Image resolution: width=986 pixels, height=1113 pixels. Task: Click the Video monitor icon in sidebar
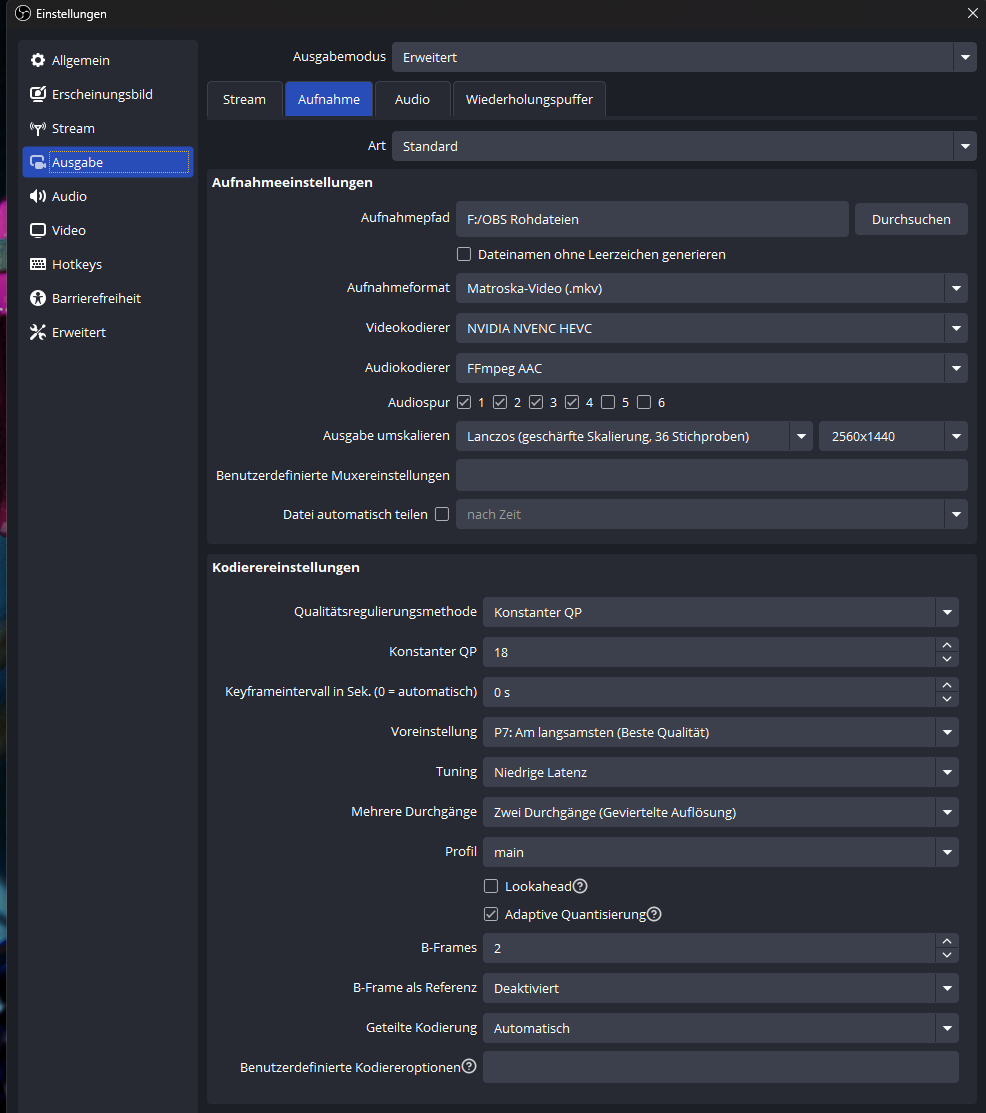38,231
